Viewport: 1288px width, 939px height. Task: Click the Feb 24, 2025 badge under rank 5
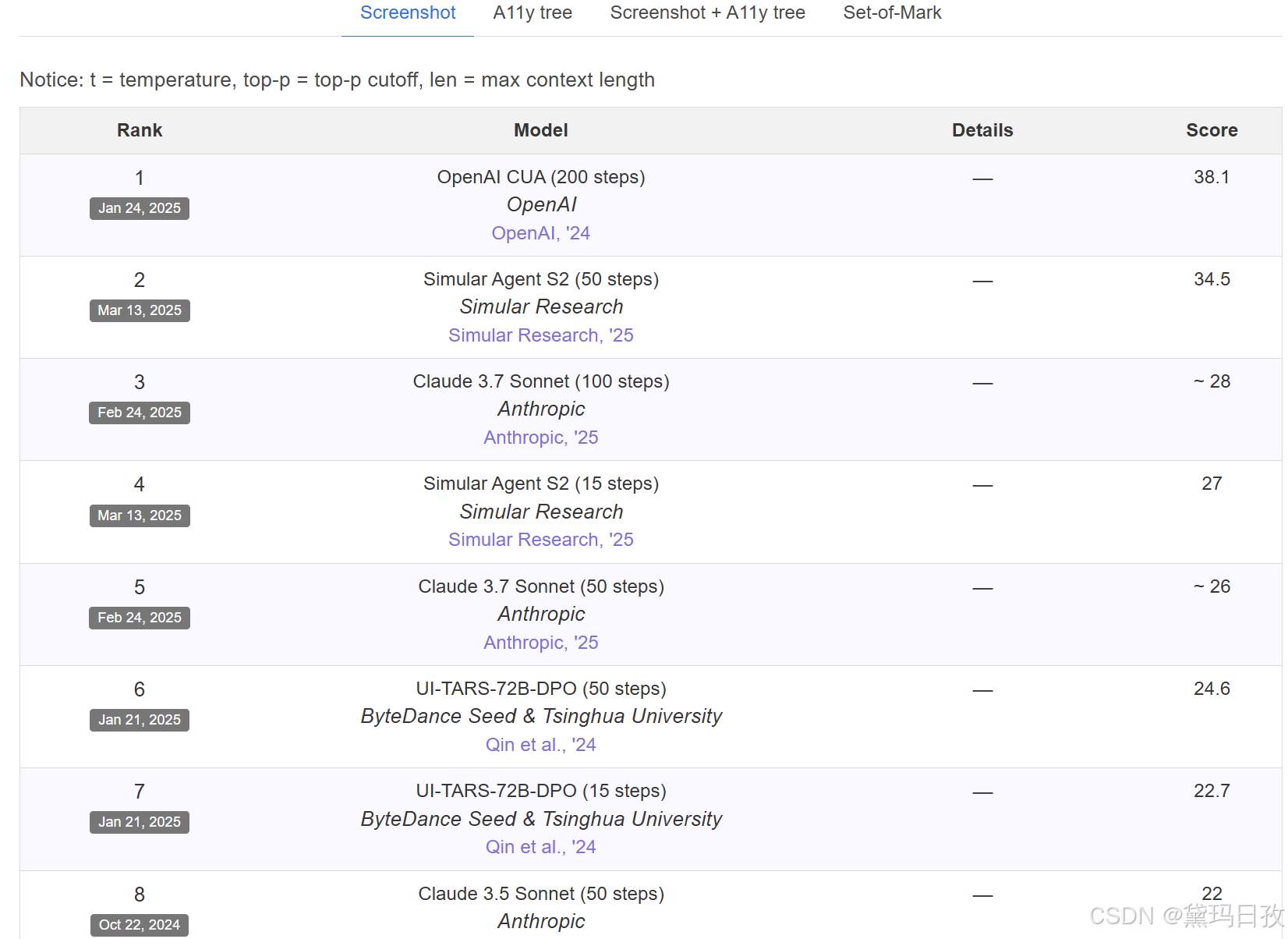[x=140, y=618]
